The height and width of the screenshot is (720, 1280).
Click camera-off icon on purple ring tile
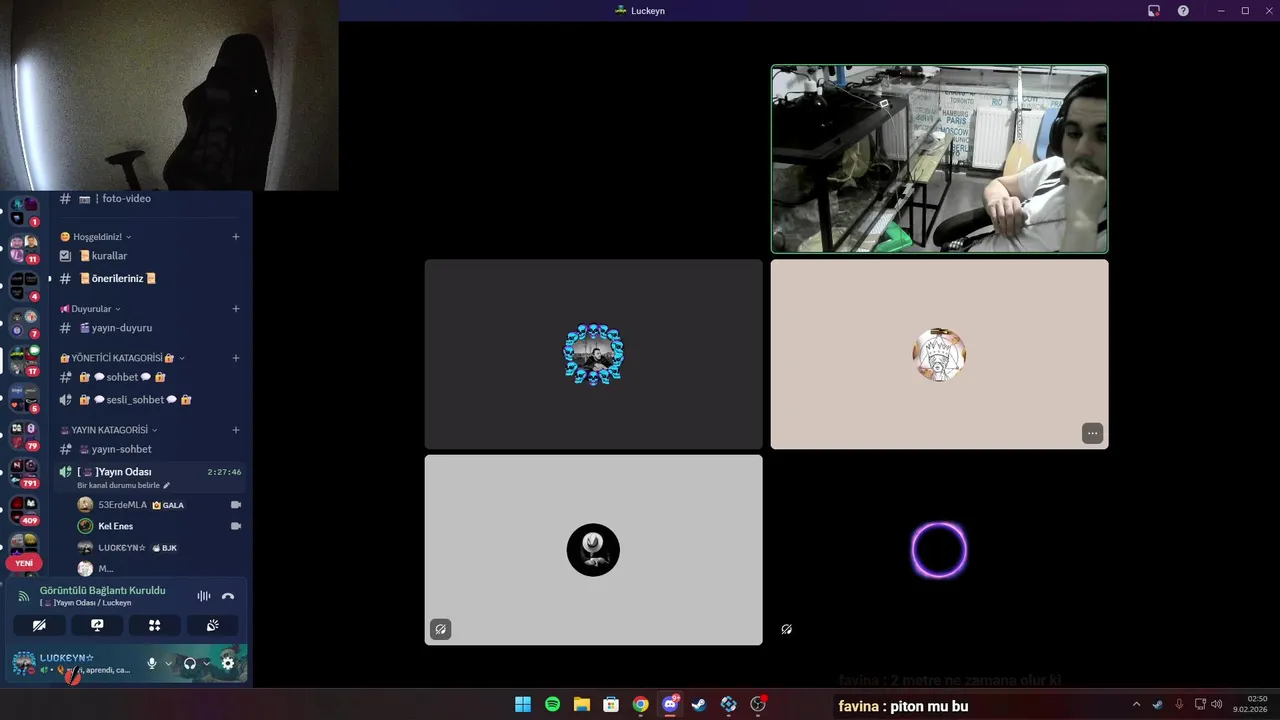pyautogui.click(x=787, y=629)
